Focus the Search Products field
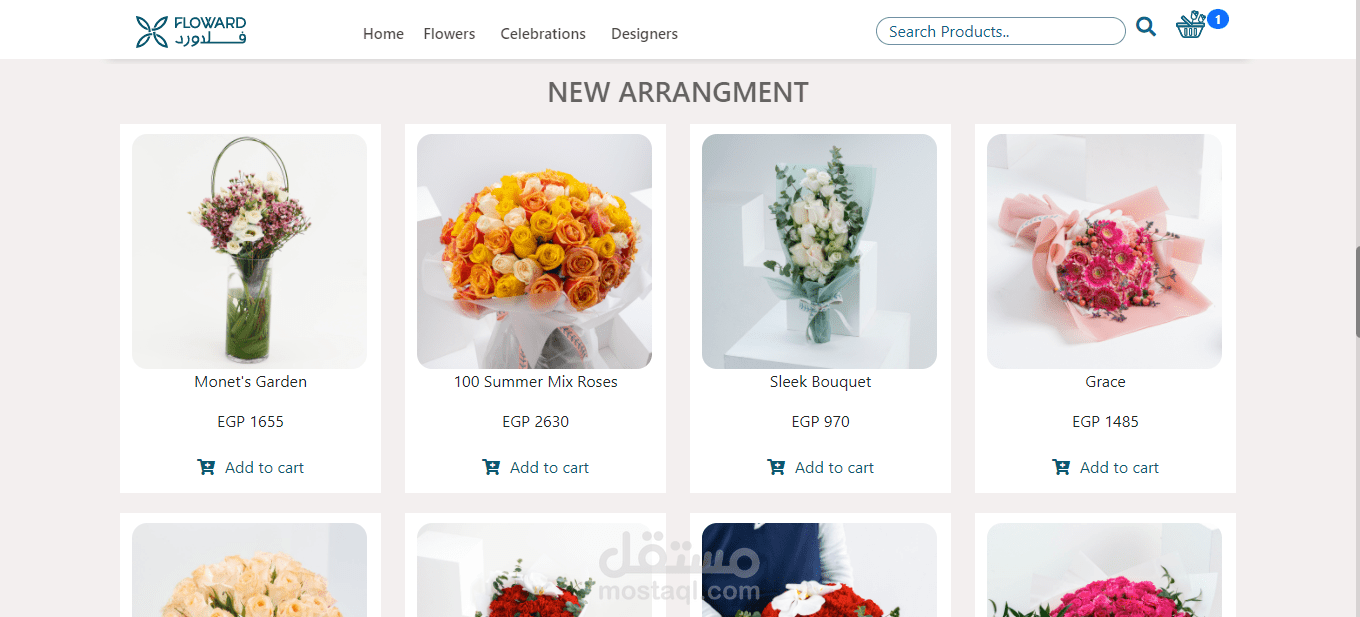1360x617 pixels. 1000,31
